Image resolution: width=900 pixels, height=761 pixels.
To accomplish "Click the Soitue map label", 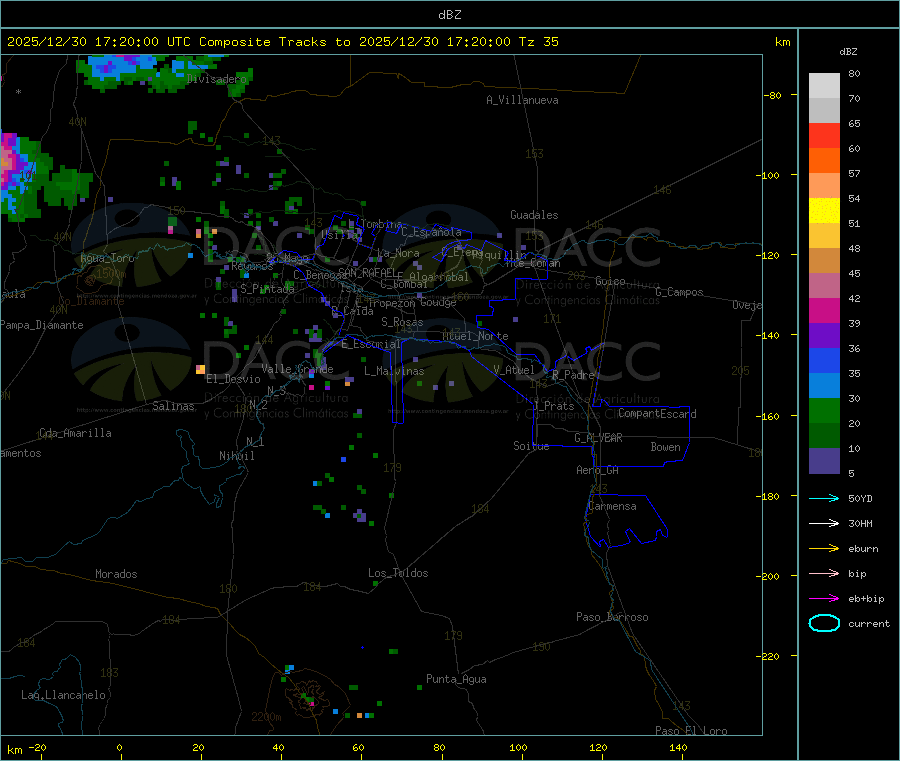I will point(531,446).
